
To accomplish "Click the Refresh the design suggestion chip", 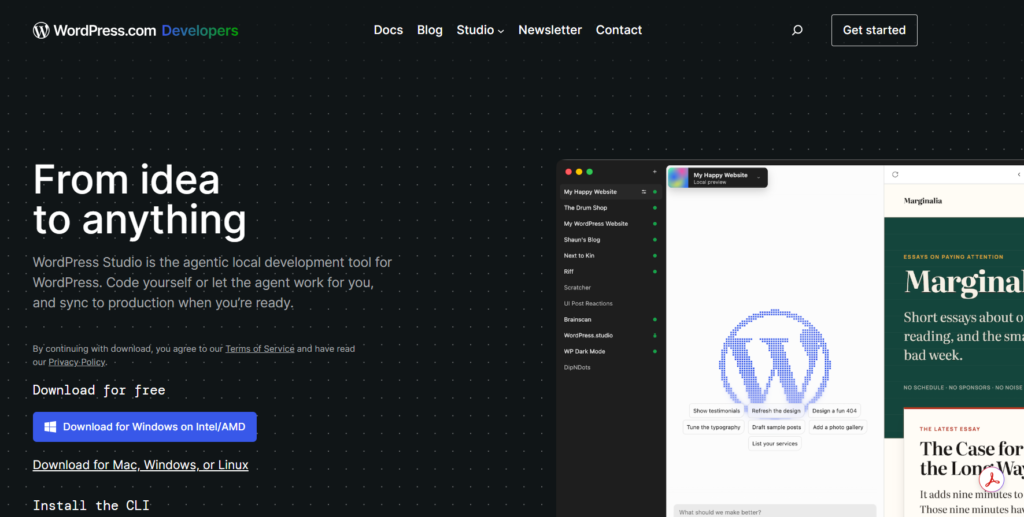I will 776,411.
